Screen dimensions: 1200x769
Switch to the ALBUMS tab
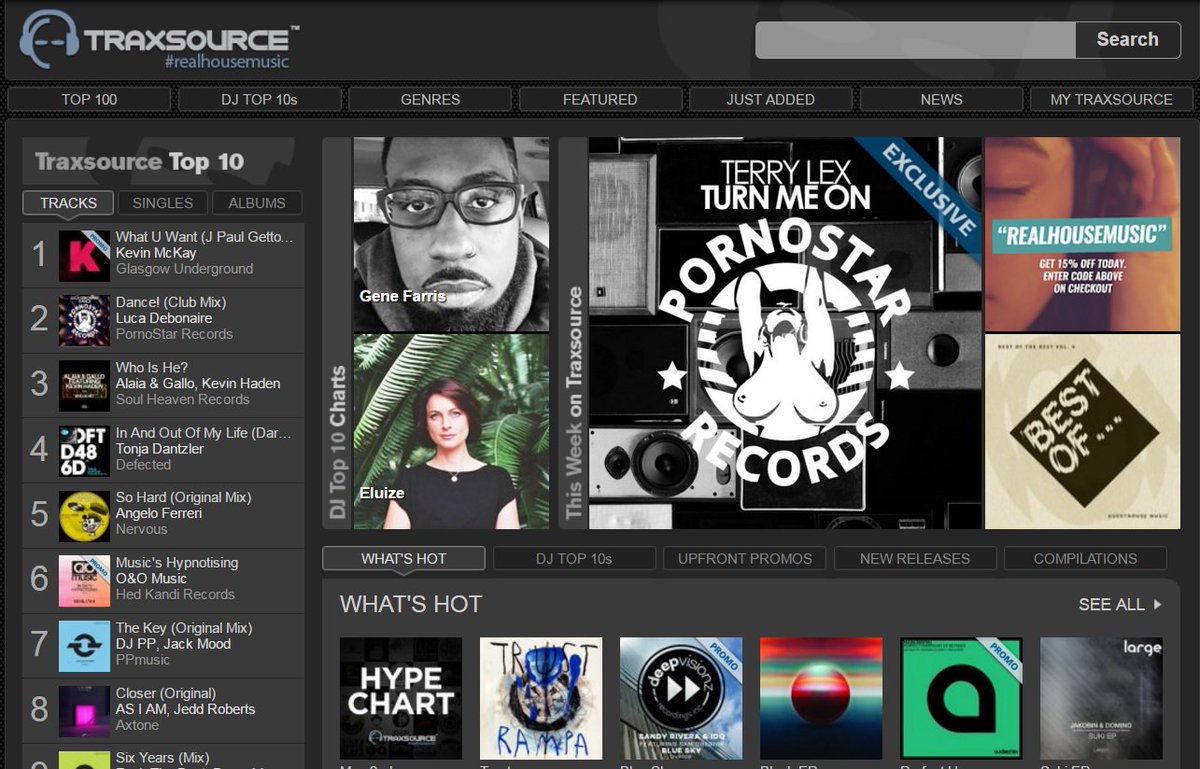tap(257, 203)
